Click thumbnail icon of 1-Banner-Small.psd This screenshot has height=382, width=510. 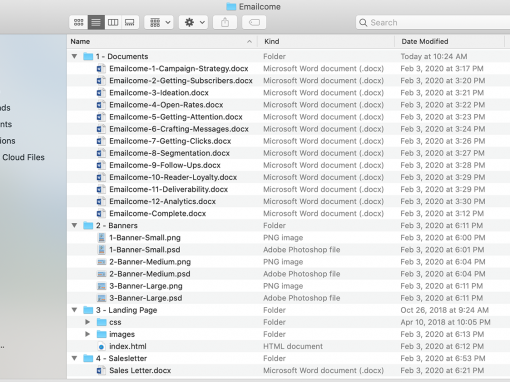pyautogui.click(x=101, y=250)
